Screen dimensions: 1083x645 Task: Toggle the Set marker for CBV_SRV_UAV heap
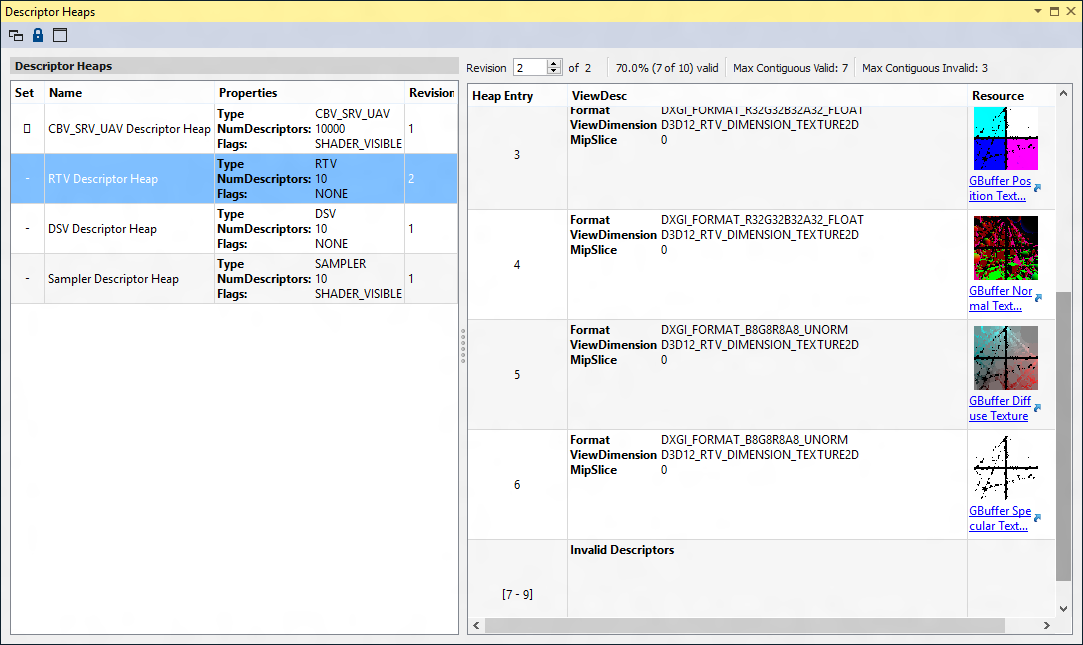click(27, 129)
